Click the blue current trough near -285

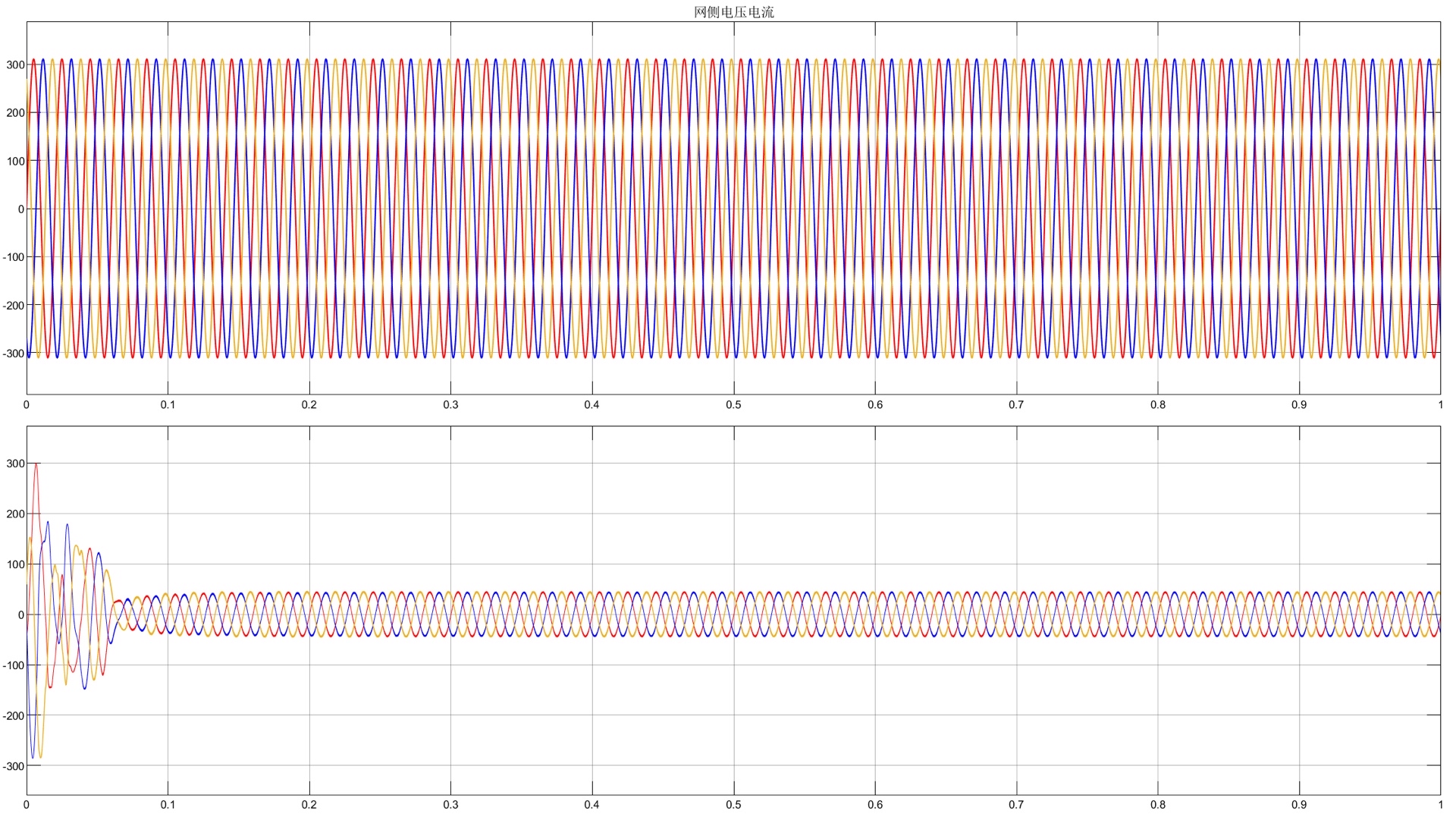coord(33,756)
